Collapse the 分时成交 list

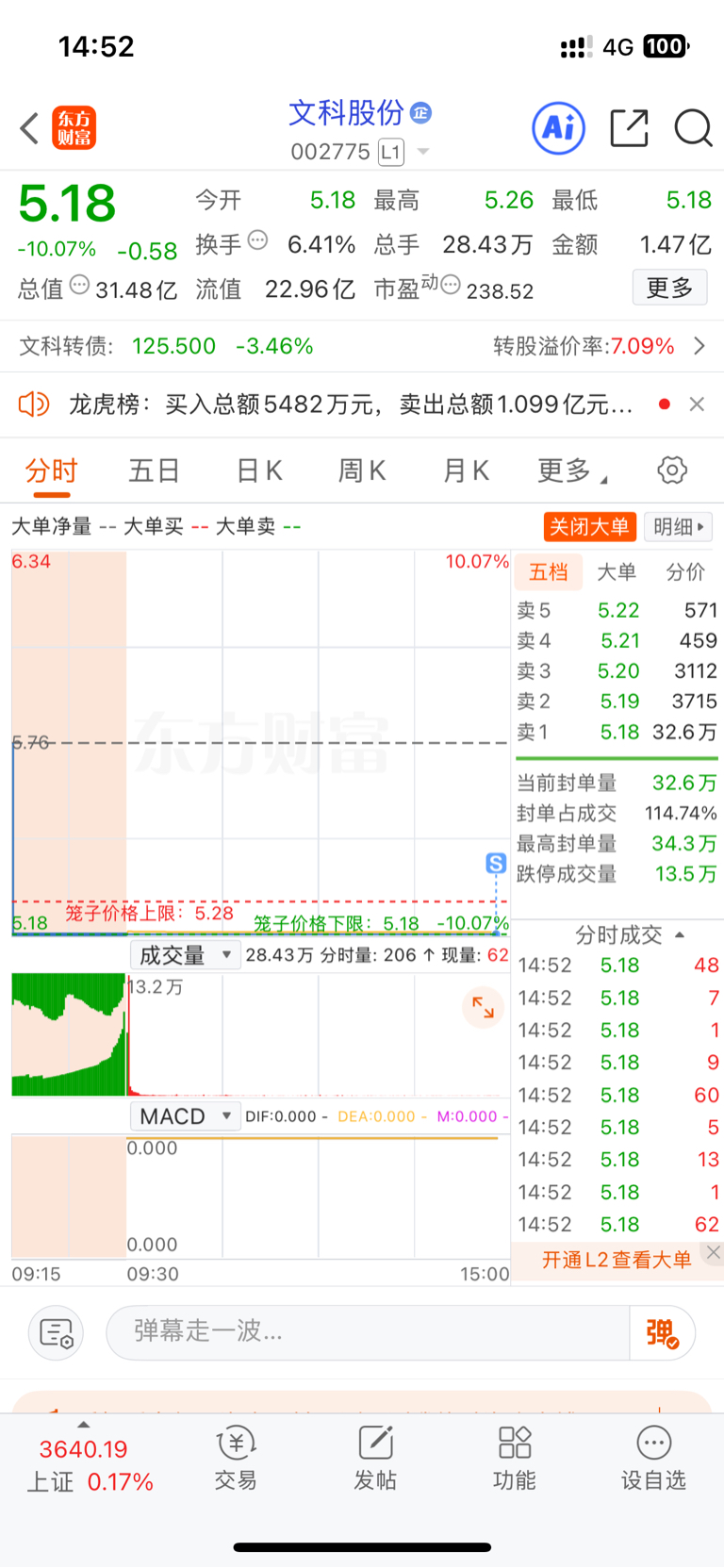tap(680, 934)
